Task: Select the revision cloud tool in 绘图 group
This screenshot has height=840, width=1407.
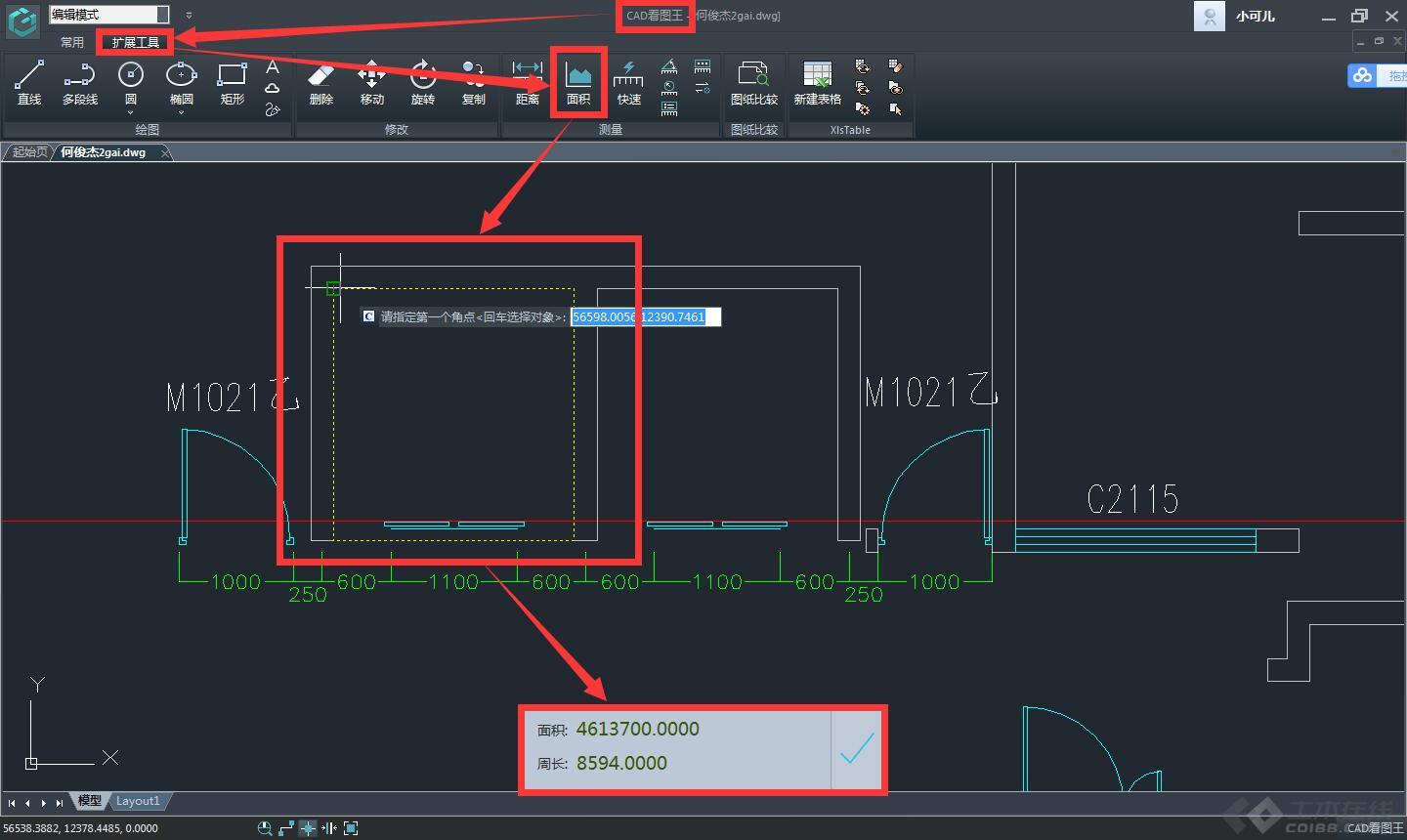Action: point(273,88)
